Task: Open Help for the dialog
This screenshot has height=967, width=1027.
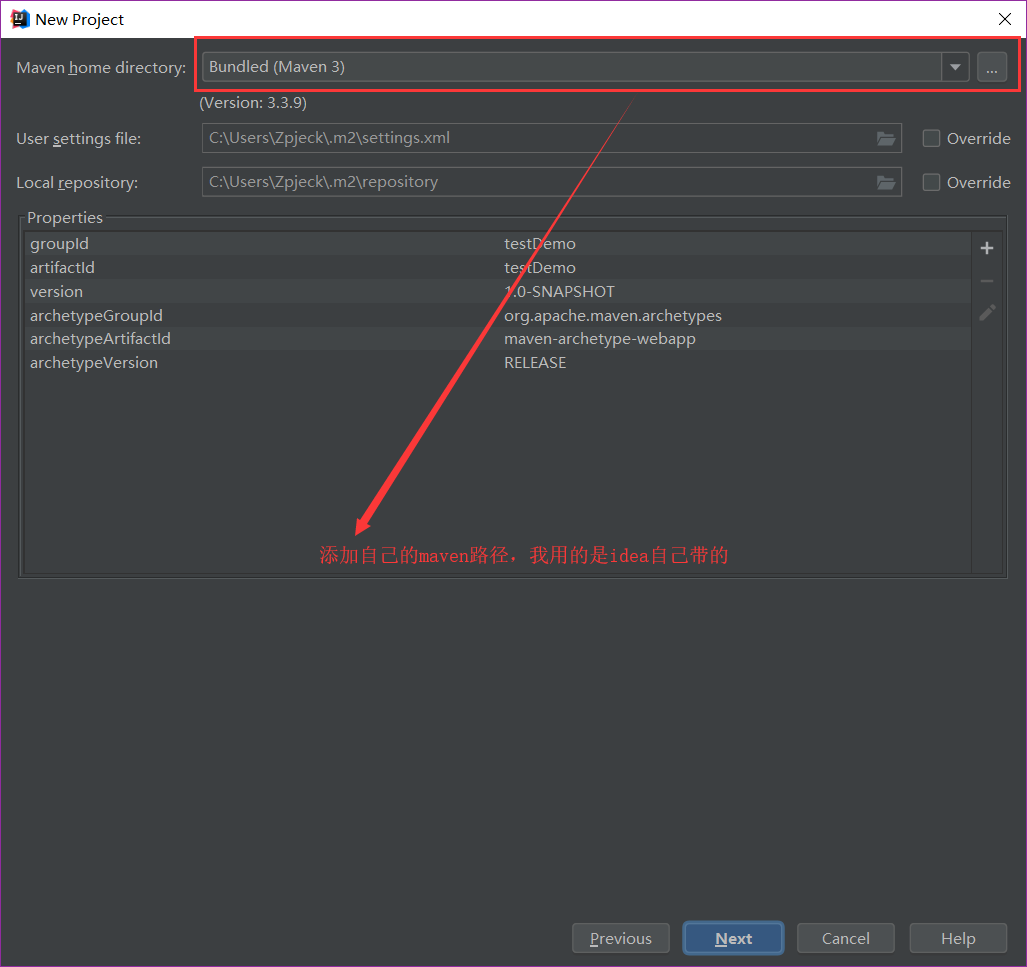Action: click(958, 938)
